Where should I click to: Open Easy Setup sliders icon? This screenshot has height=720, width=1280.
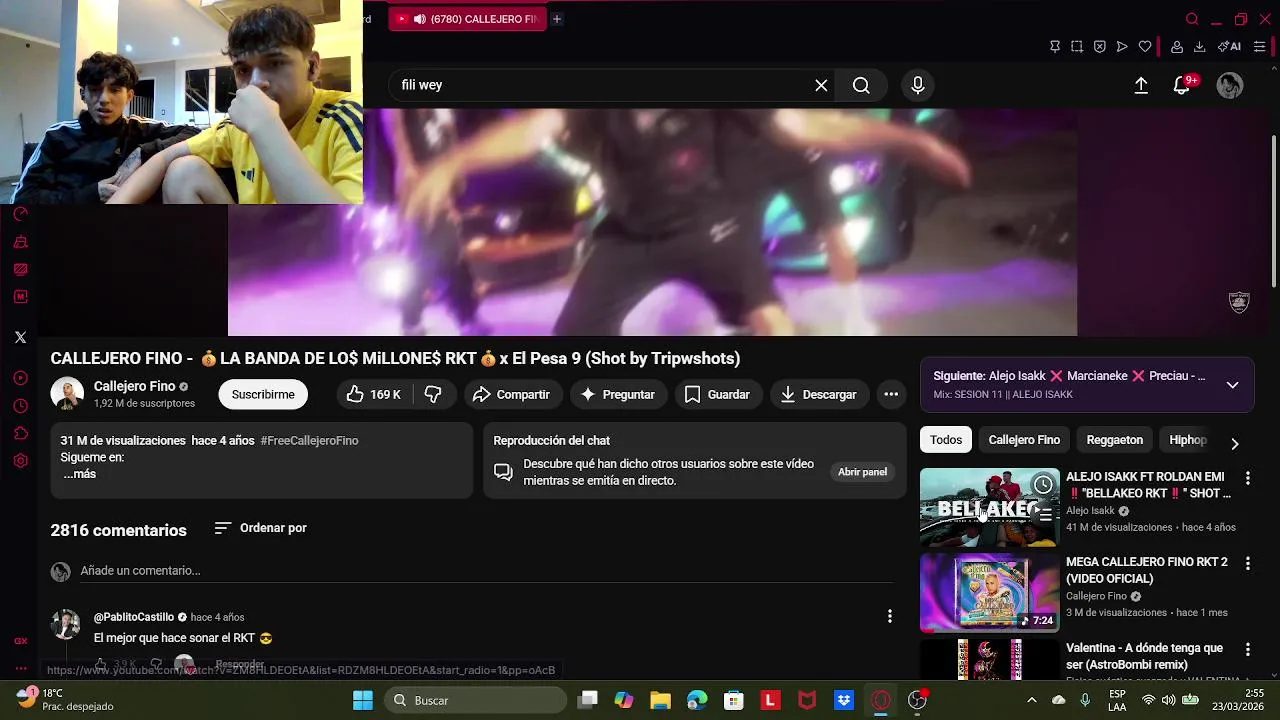pos(1260,46)
